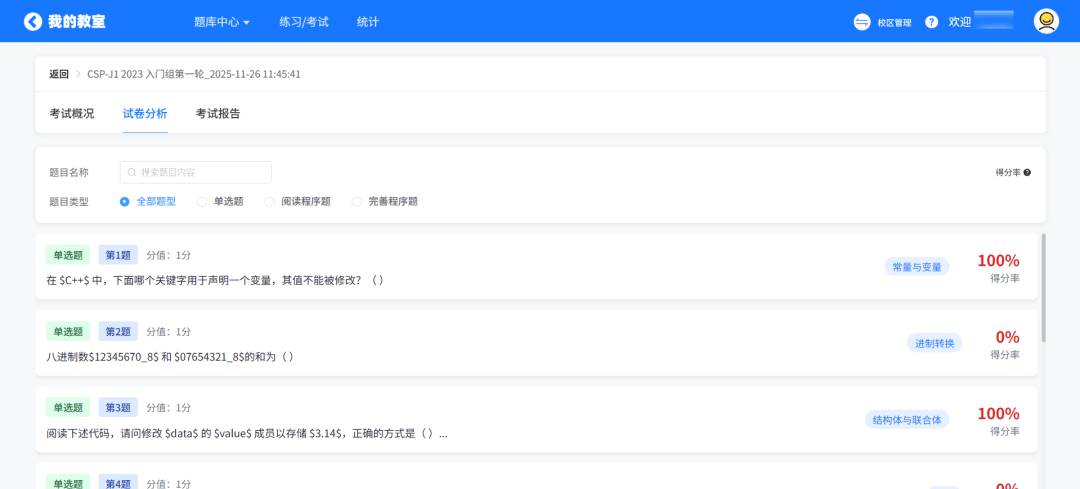Click question text about C++ 关键字
Image resolution: width=1080 pixels, height=489 pixels.
pyautogui.click(x=215, y=281)
